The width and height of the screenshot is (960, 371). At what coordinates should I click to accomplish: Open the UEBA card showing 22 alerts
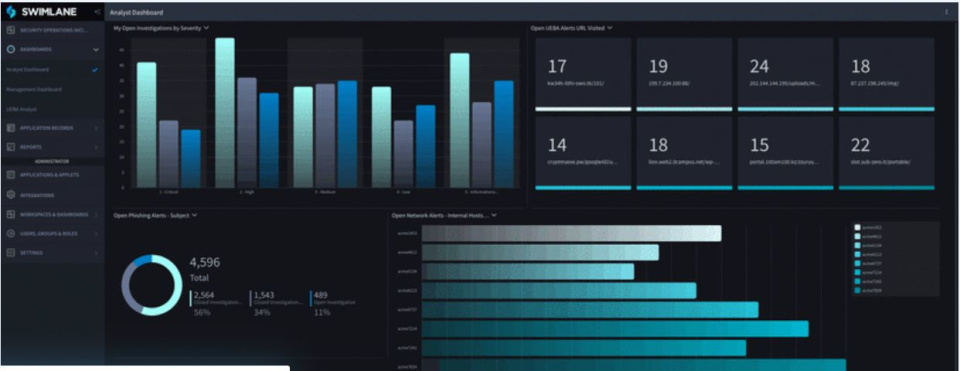tap(887, 153)
